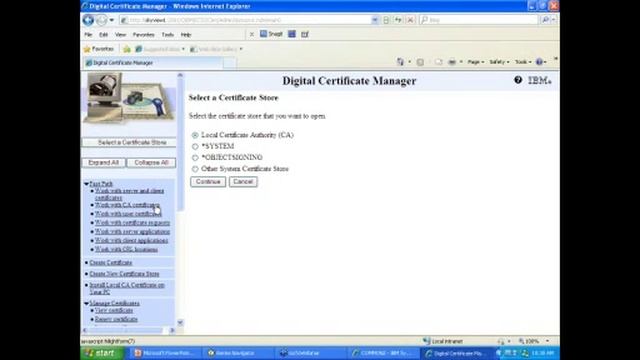Image resolution: width=640 pixels, height=360 pixels.
Task: Select the Digital Certificate Manager browser tab
Action: click(153, 63)
